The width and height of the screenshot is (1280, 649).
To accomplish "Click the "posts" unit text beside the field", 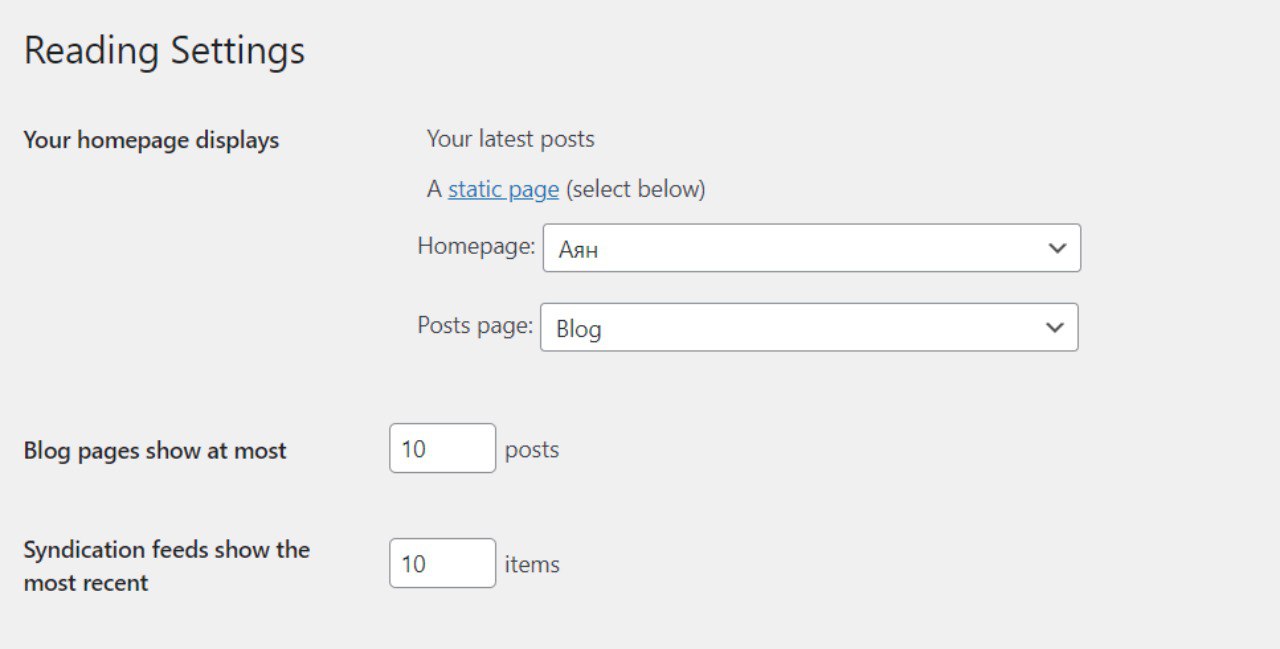I will (x=532, y=450).
